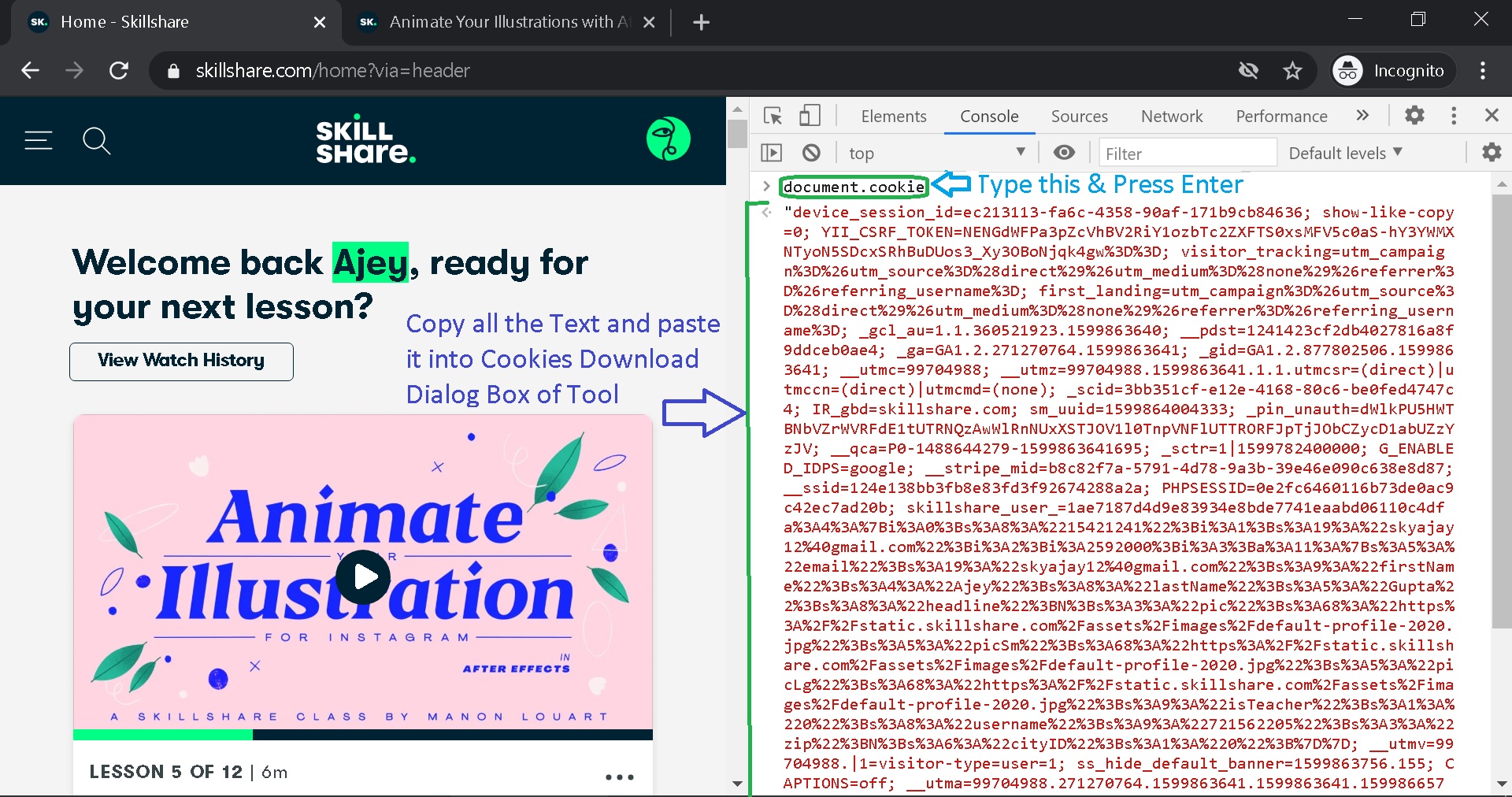Click the page scrollbar thumb
This screenshot has width=1512, height=797.
tap(737, 132)
